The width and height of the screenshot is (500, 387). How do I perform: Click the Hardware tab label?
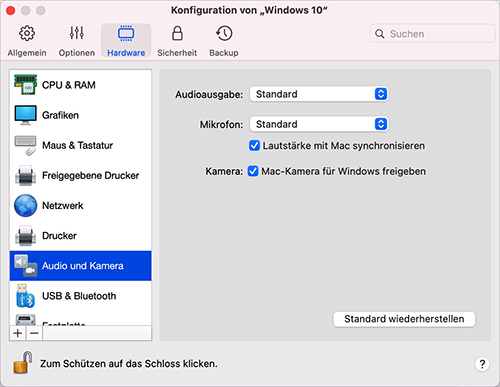[x=126, y=53]
